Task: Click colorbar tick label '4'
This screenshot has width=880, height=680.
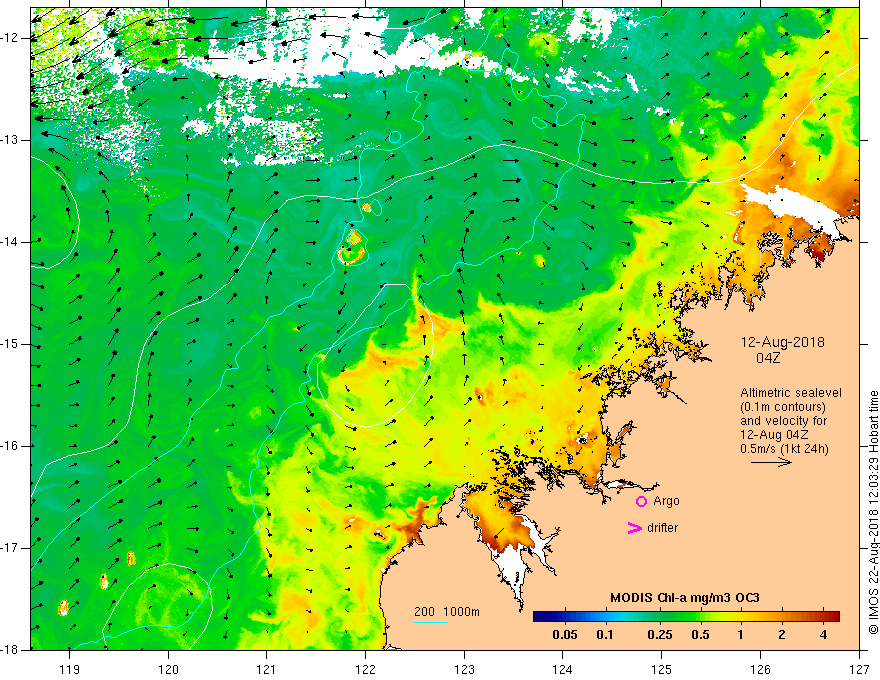Action: click(x=823, y=635)
